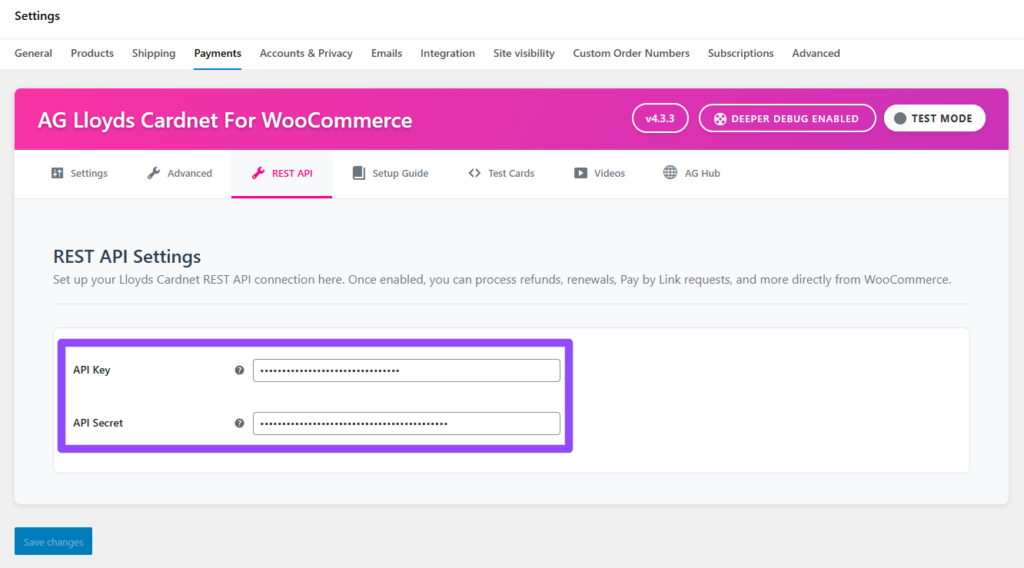Screen dimensions: 1024x568
Task: Click the pink wrench REST API icon
Action: click(x=258, y=173)
